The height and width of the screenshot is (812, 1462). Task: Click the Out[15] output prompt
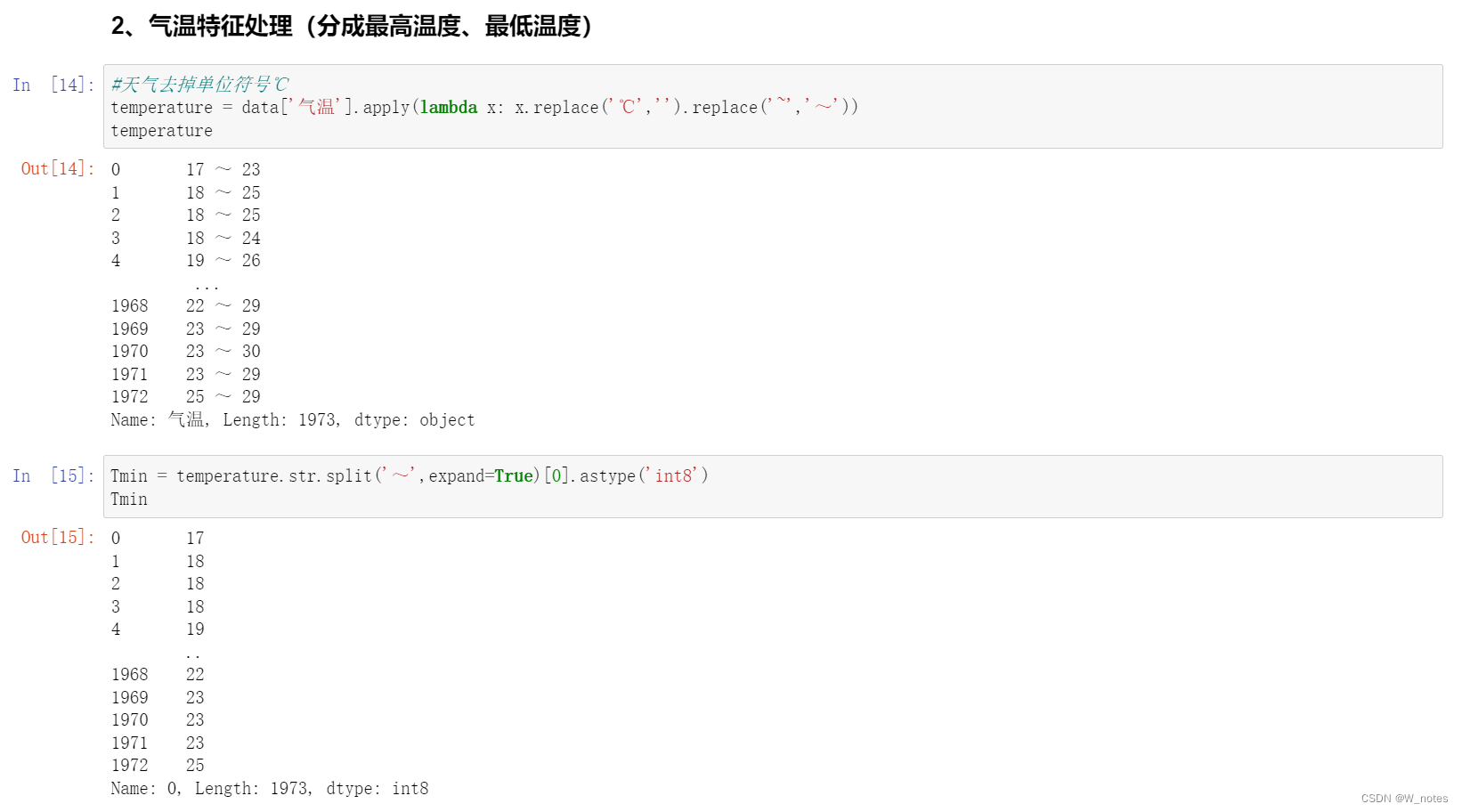pos(58,538)
